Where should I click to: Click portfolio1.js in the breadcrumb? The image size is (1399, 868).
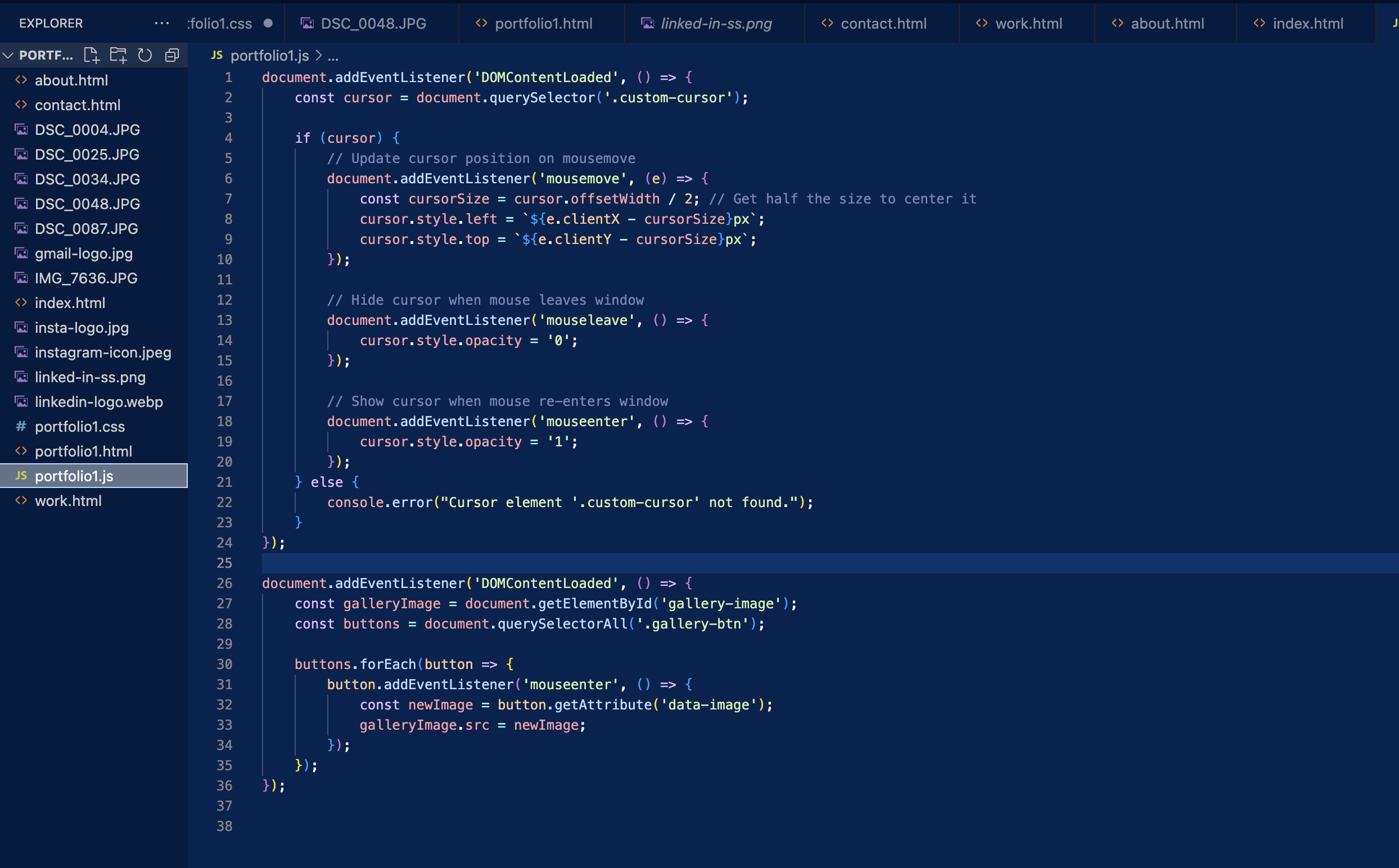(x=269, y=56)
